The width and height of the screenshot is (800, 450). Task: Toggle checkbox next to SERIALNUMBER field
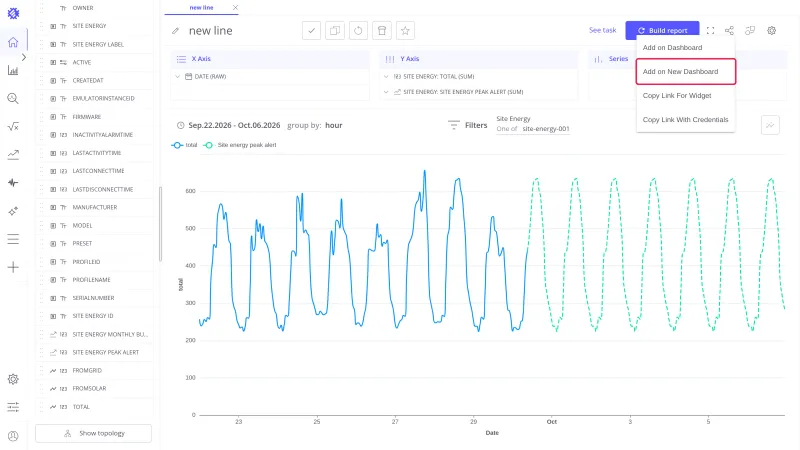click(x=53, y=298)
